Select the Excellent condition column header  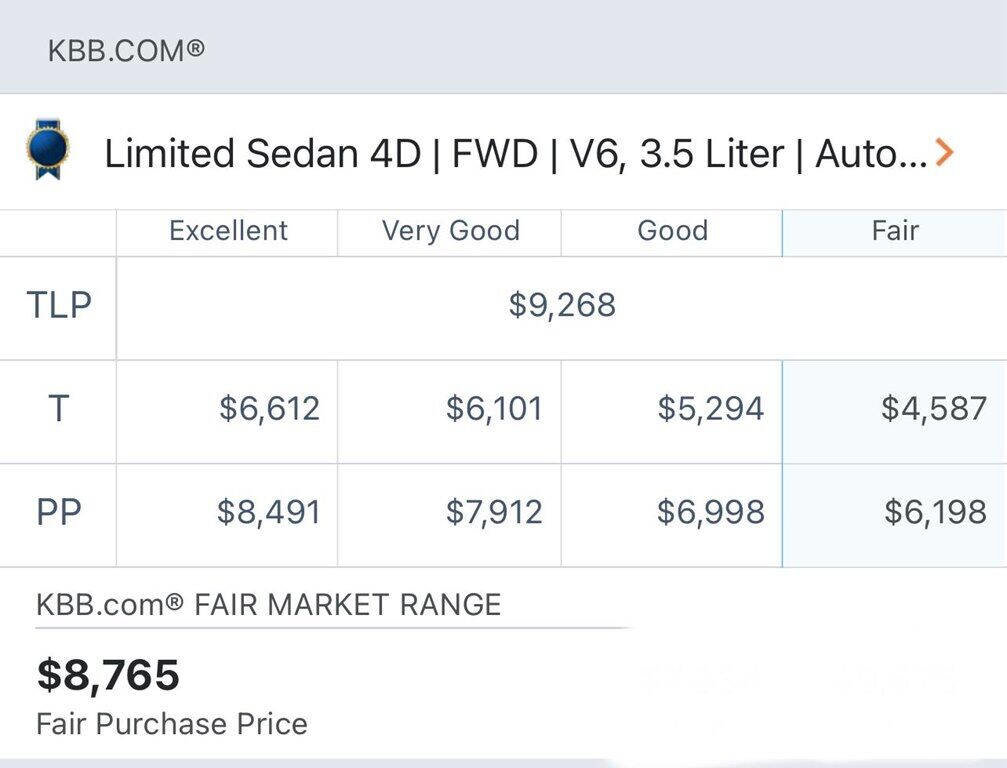click(x=227, y=231)
